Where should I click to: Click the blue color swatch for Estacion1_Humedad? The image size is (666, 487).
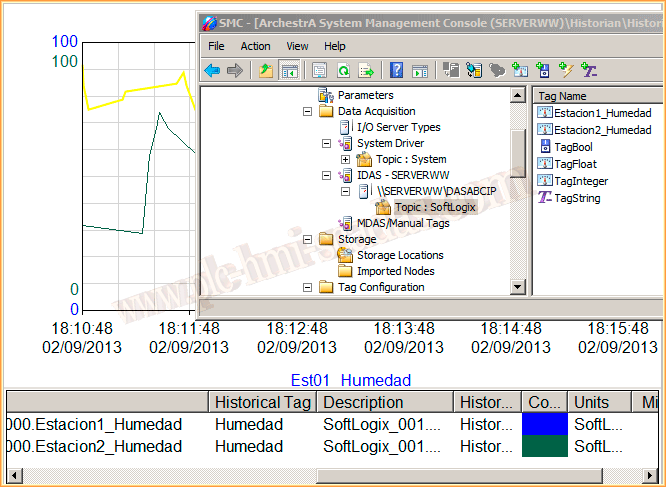[x=543, y=424]
